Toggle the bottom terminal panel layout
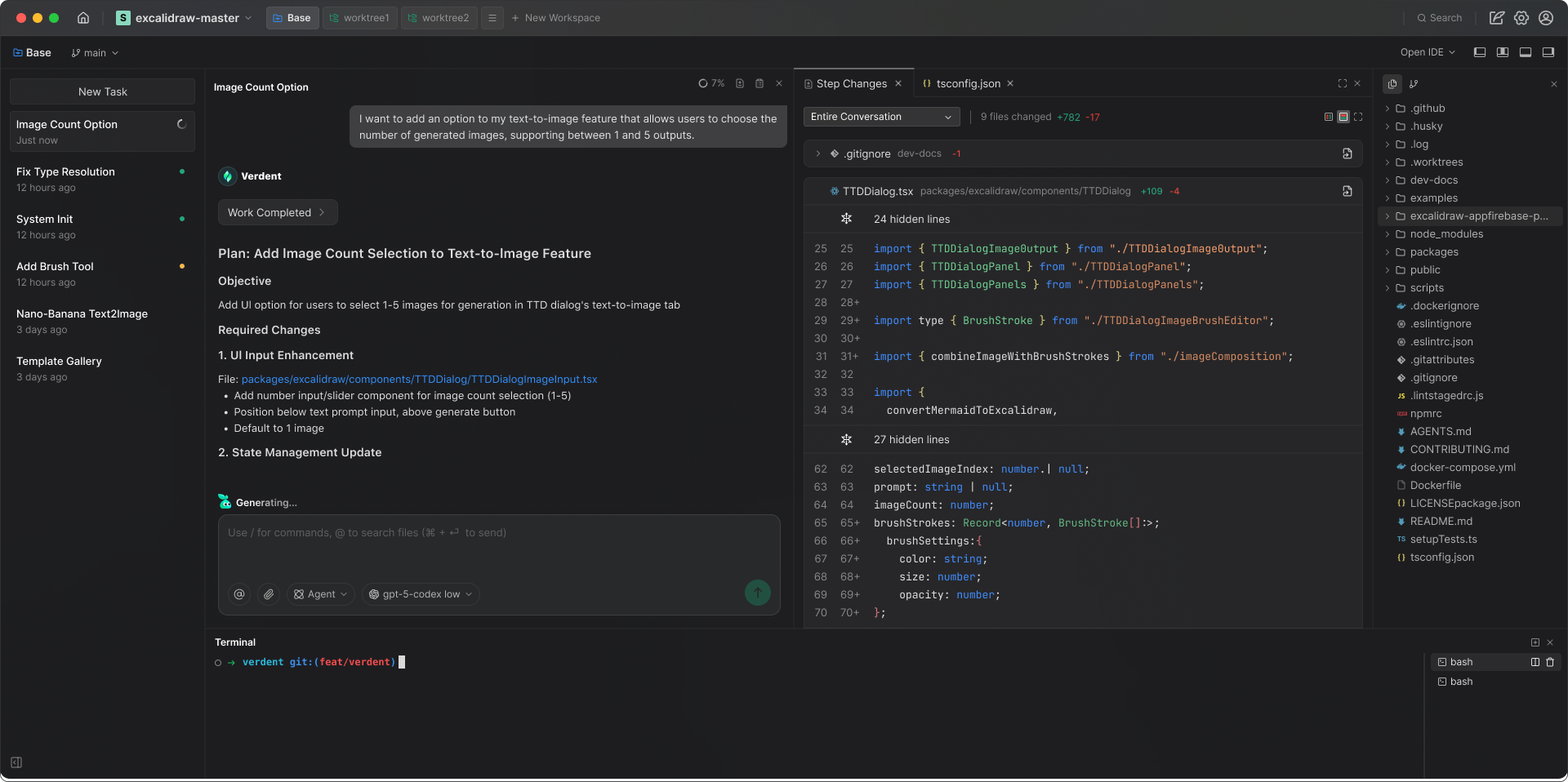The width and height of the screenshot is (1568, 782). pos(1525,52)
